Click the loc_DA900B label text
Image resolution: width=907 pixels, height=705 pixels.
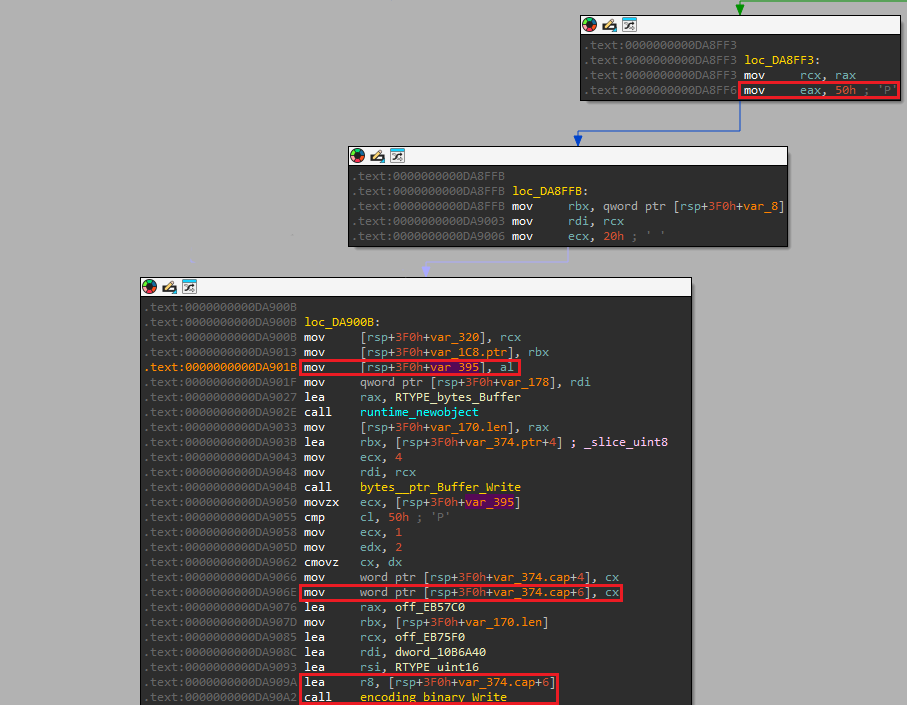pyautogui.click(x=342, y=322)
